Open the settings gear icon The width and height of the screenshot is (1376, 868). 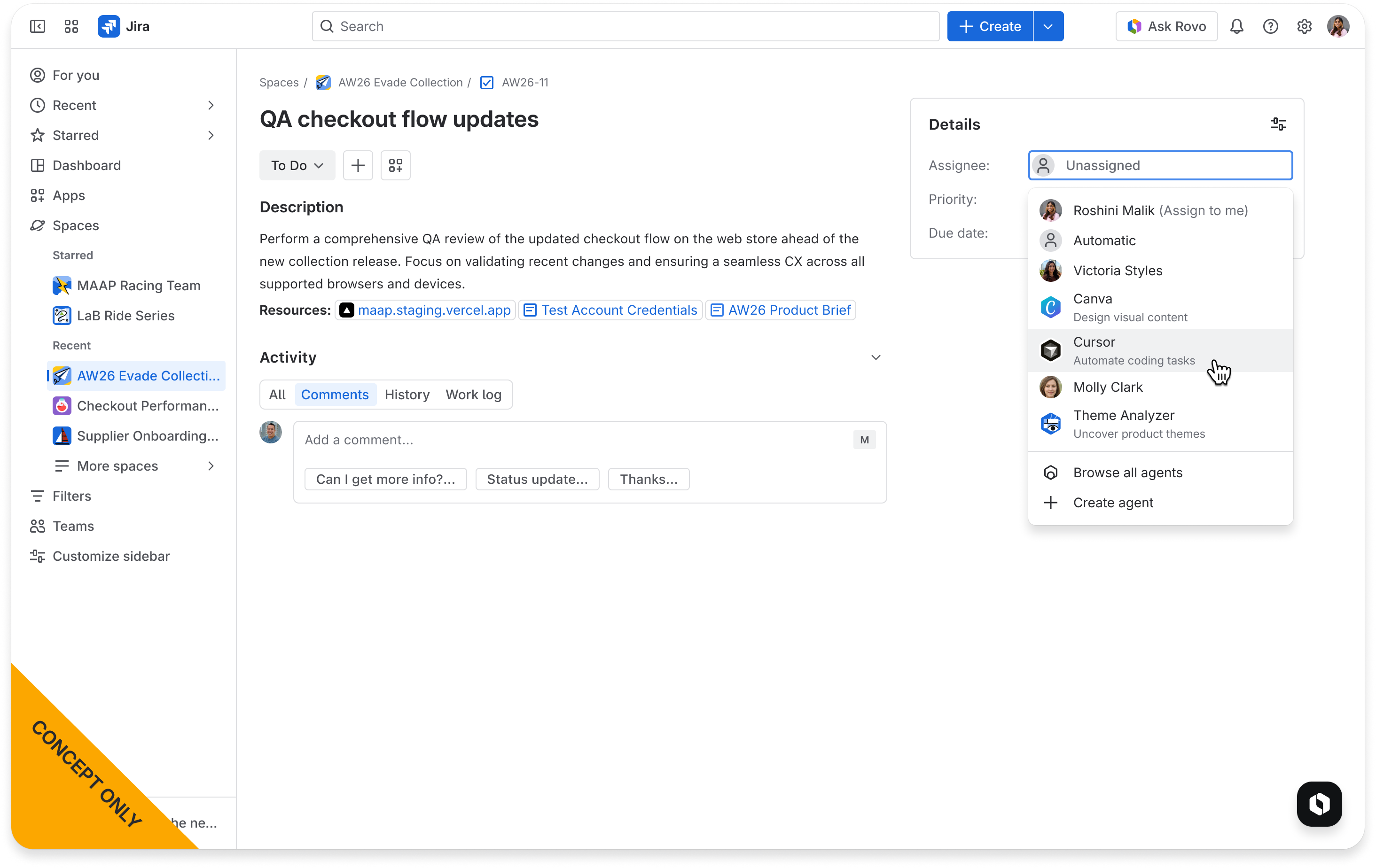[x=1304, y=26]
